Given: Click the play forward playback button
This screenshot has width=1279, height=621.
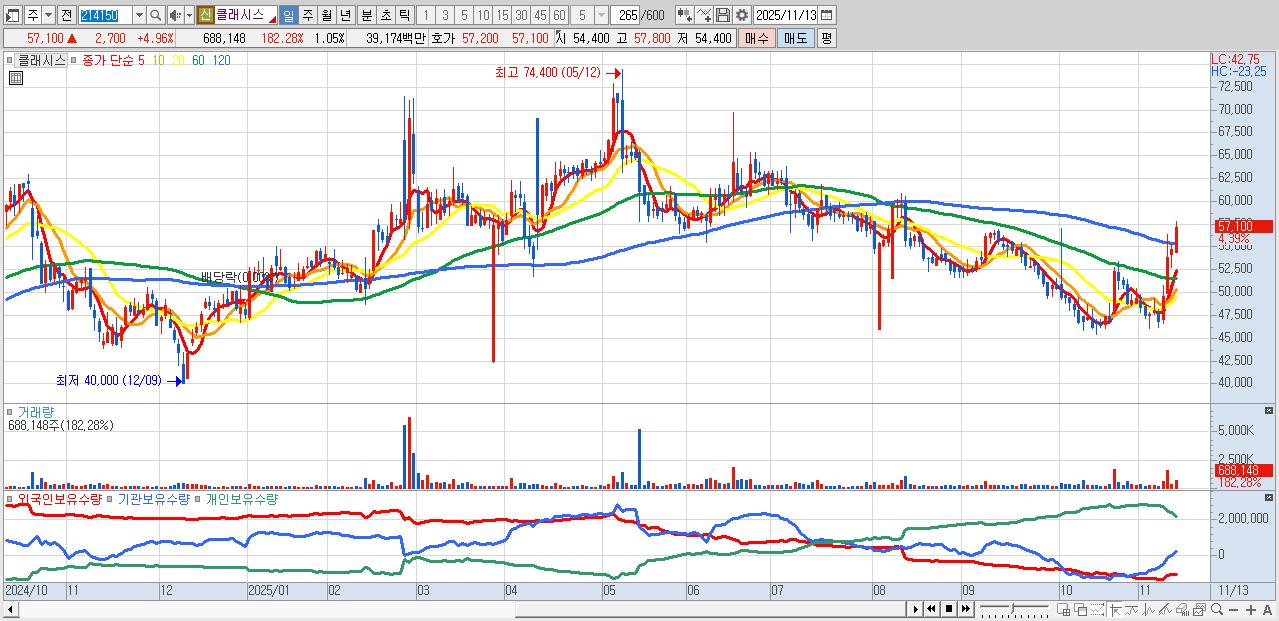Looking at the screenshot, I should coord(916,609).
